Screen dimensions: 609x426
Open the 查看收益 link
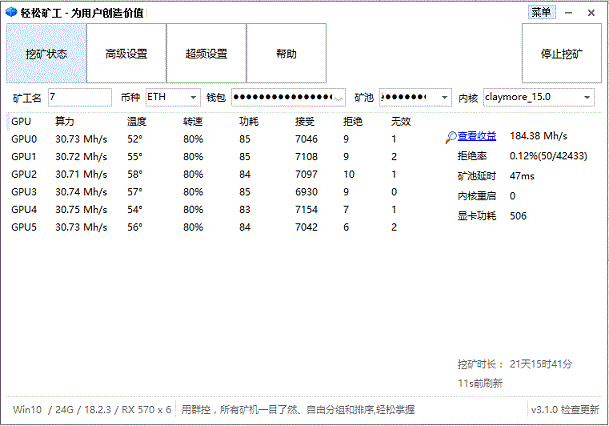(477, 135)
